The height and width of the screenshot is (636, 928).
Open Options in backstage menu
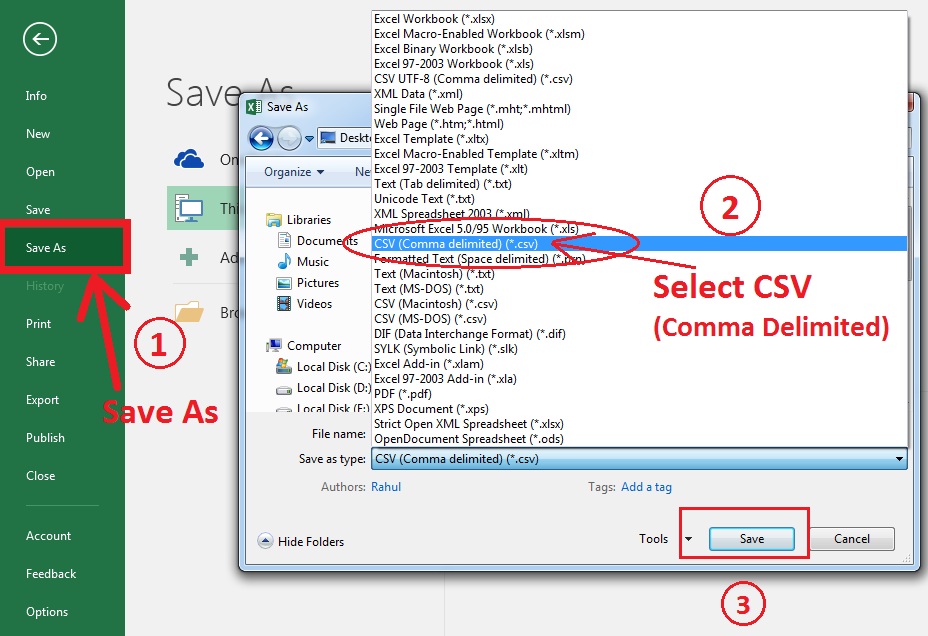coord(47,612)
